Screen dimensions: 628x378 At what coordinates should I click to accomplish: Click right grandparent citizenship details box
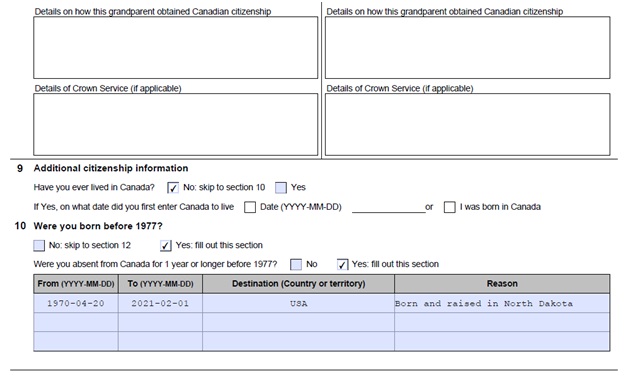click(x=467, y=48)
